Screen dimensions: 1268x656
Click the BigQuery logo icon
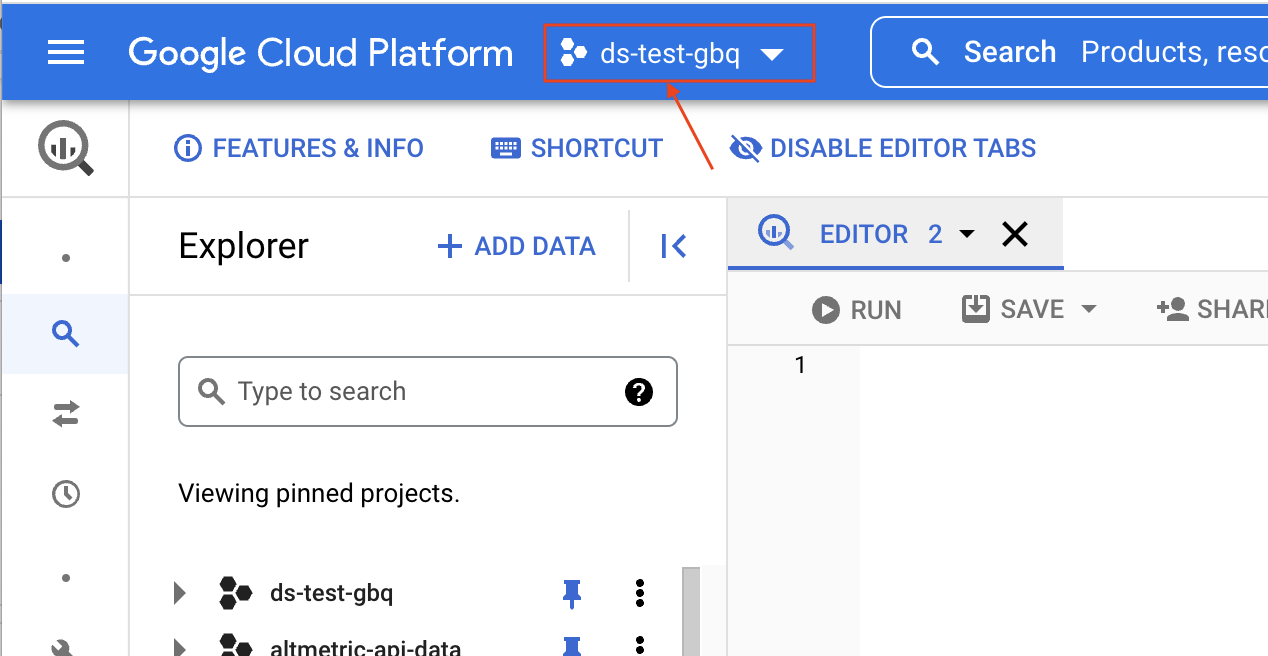[x=66, y=149]
